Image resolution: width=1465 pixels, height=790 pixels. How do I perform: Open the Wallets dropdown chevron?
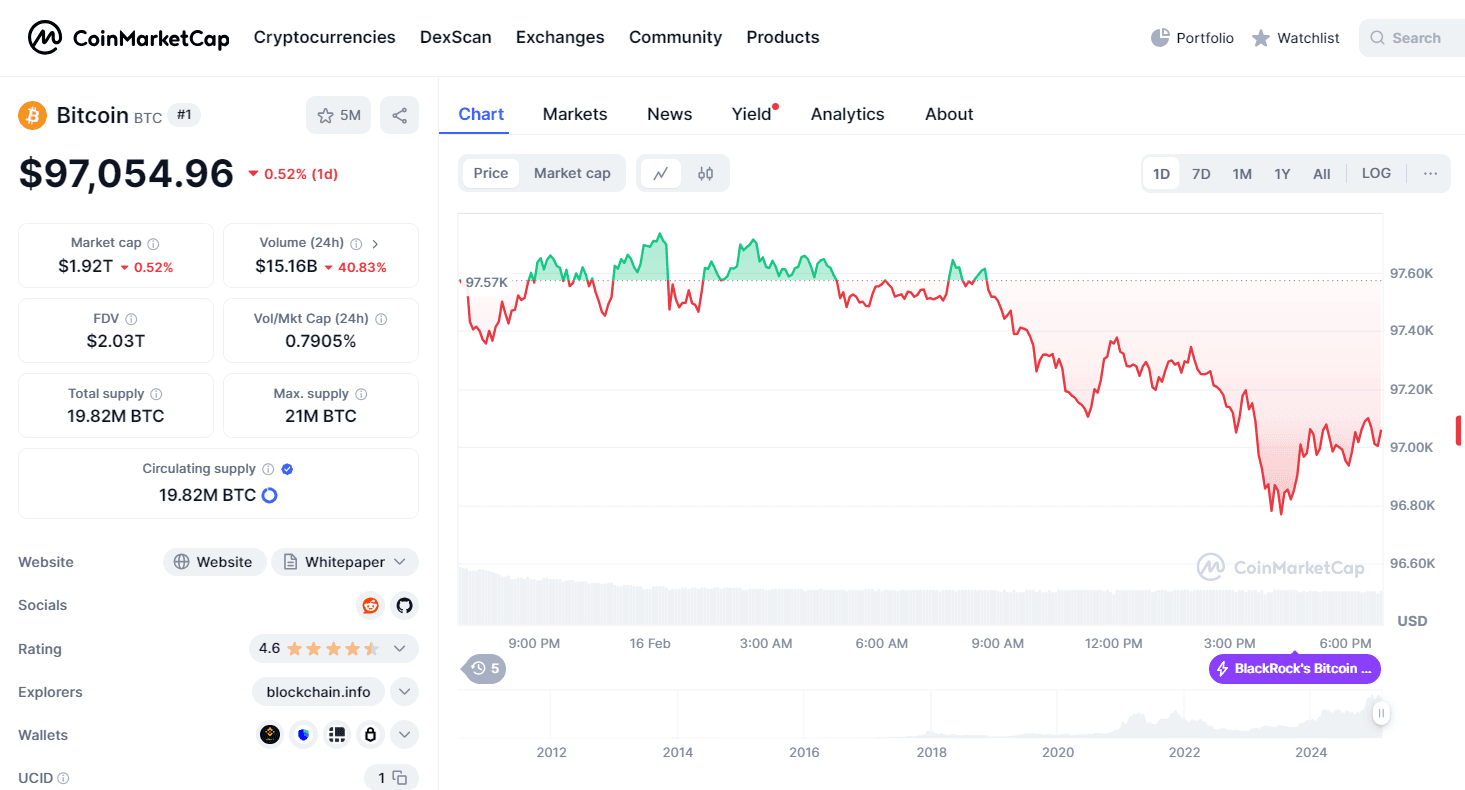(x=404, y=734)
